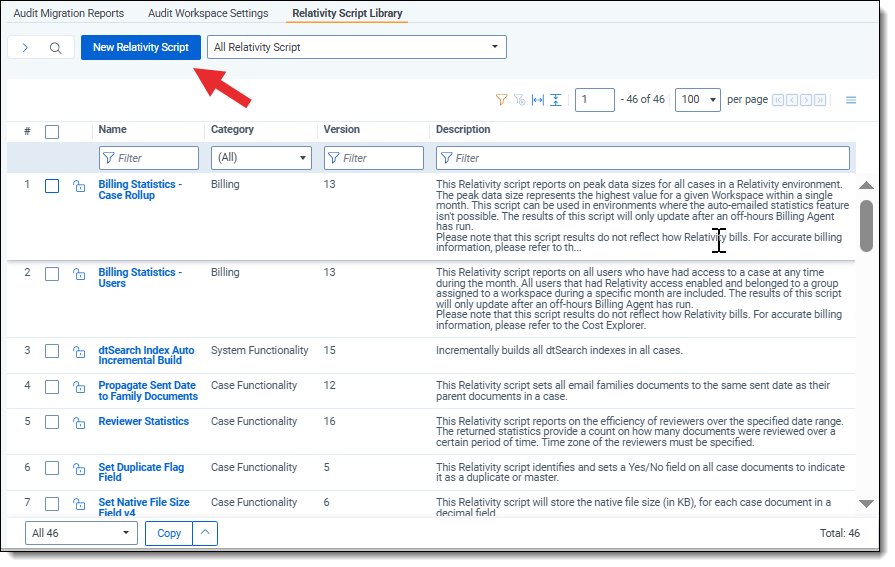
Task: Click the clear all filters icon
Action: point(519,100)
